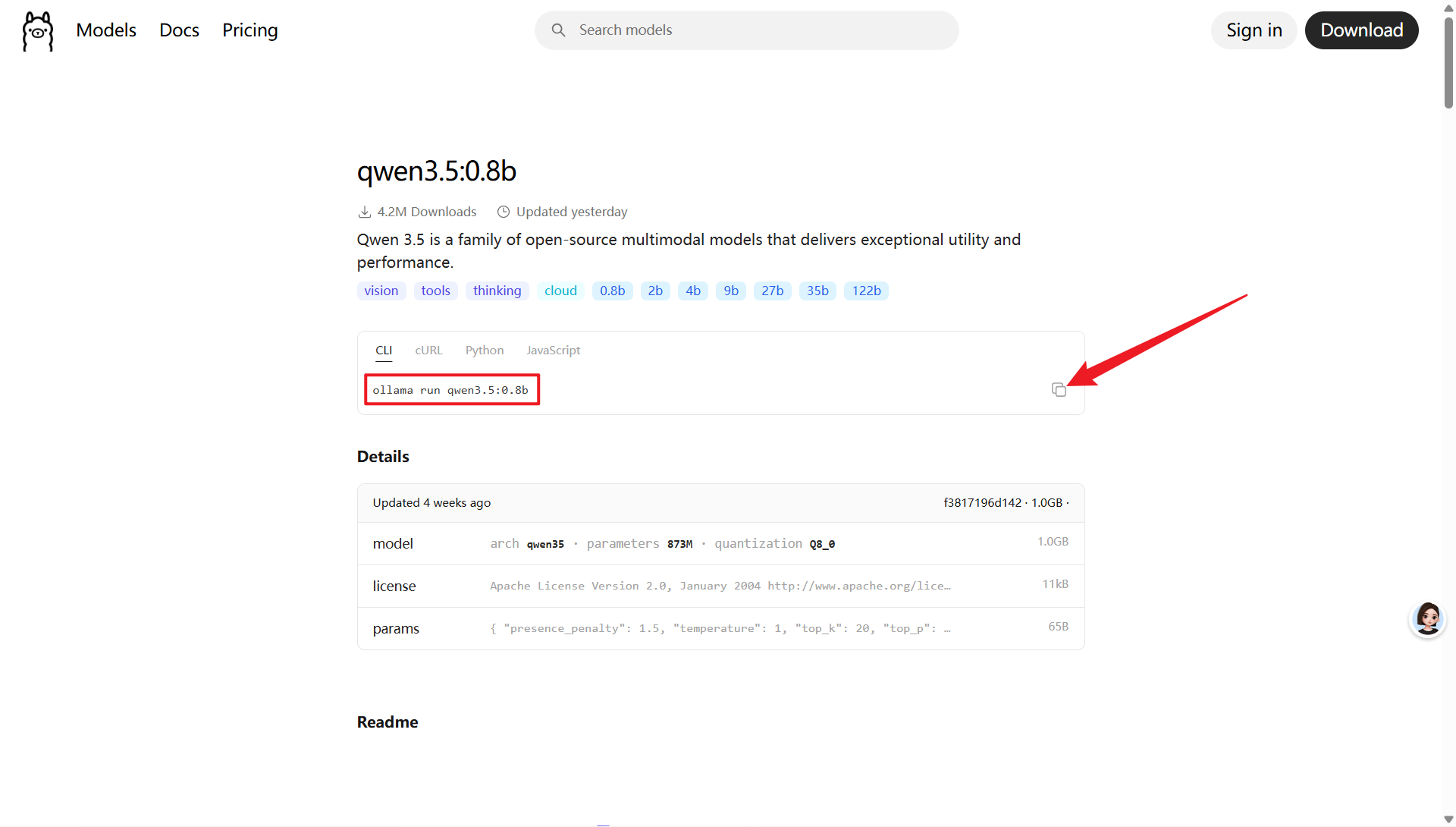Choose the 9b size tag

pyautogui.click(x=731, y=291)
